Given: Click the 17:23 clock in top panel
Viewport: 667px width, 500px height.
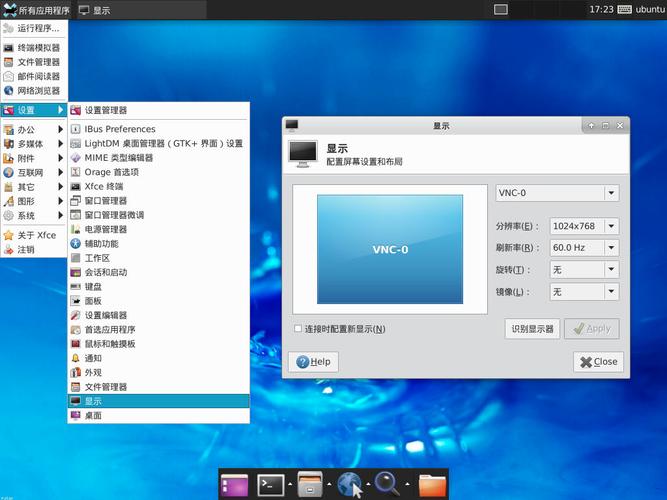Looking at the screenshot, I should pyautogui.click(x=601, y=9).
